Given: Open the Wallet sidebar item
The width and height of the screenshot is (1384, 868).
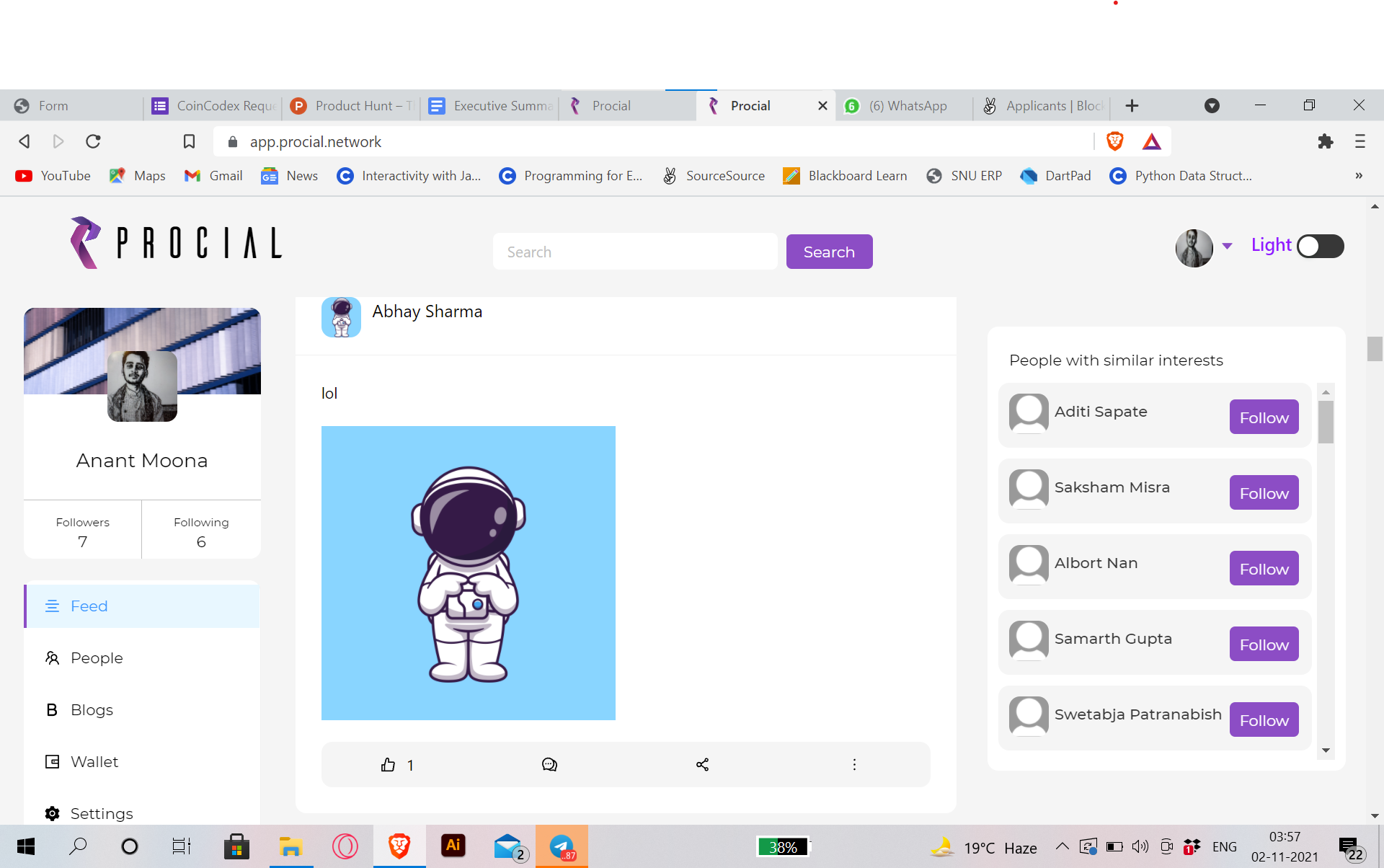Looking at the screenshot, I should 94,762.
